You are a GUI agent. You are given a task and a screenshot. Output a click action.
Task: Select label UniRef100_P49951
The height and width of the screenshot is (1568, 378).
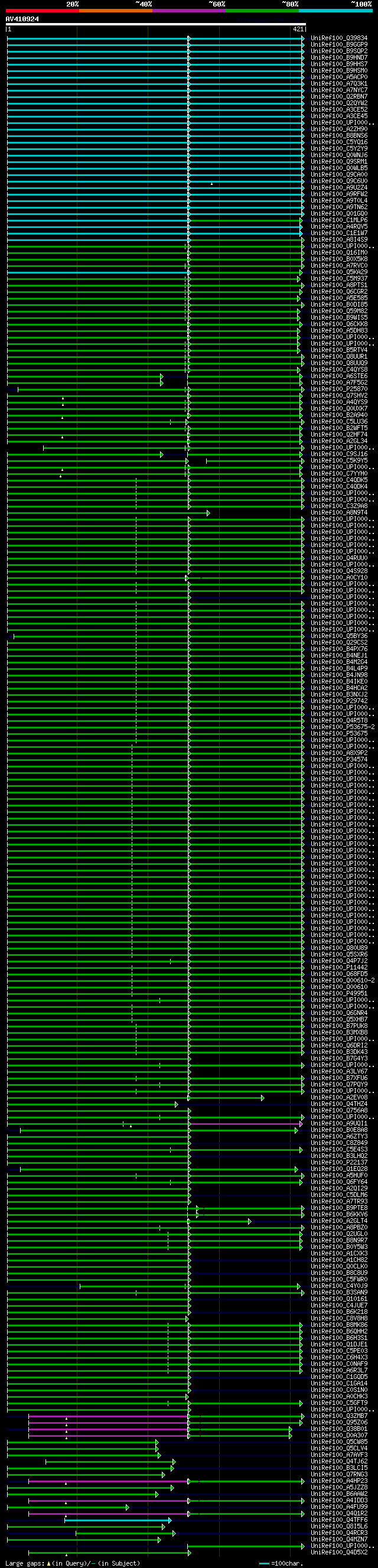(x=339, y=993)
